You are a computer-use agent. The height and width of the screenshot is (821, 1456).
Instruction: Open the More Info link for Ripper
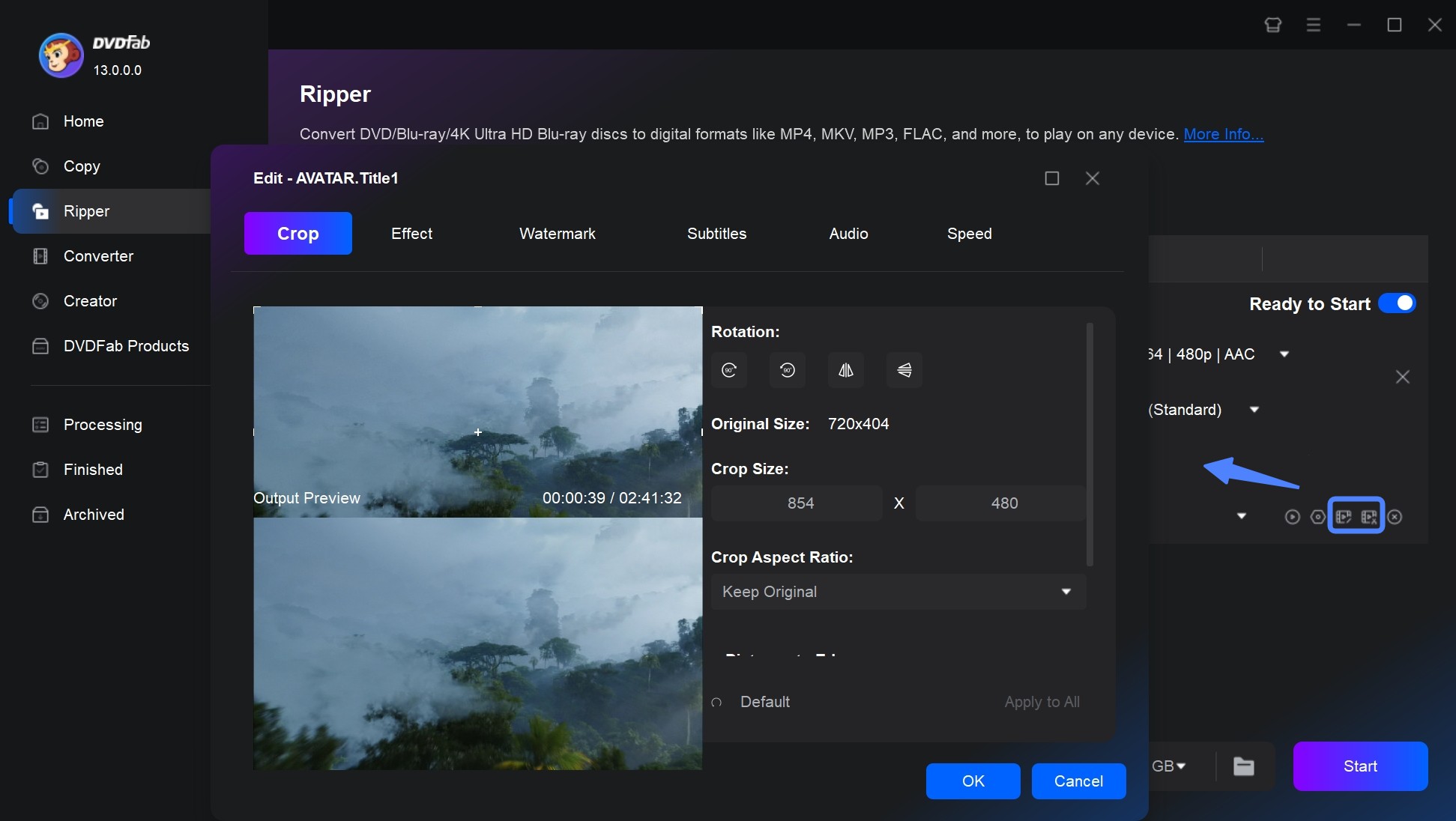[x=1222, y=132]
